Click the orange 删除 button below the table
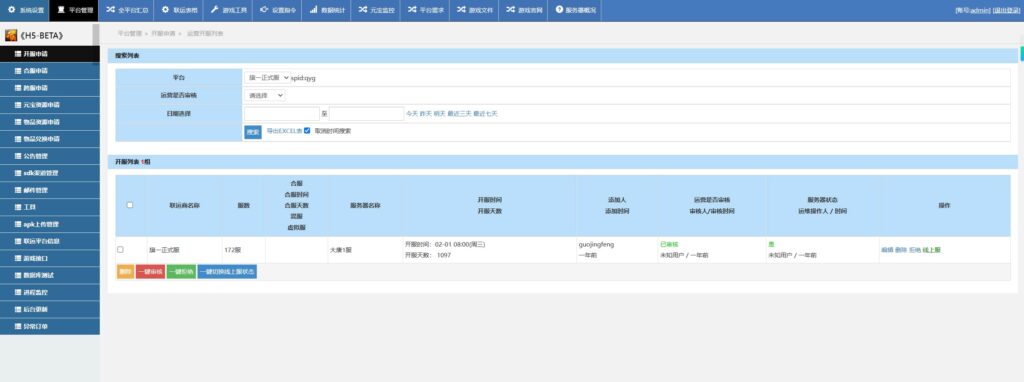Viewport: 1024px width, 382px height. pyautogui.click(x=125, y=272)
